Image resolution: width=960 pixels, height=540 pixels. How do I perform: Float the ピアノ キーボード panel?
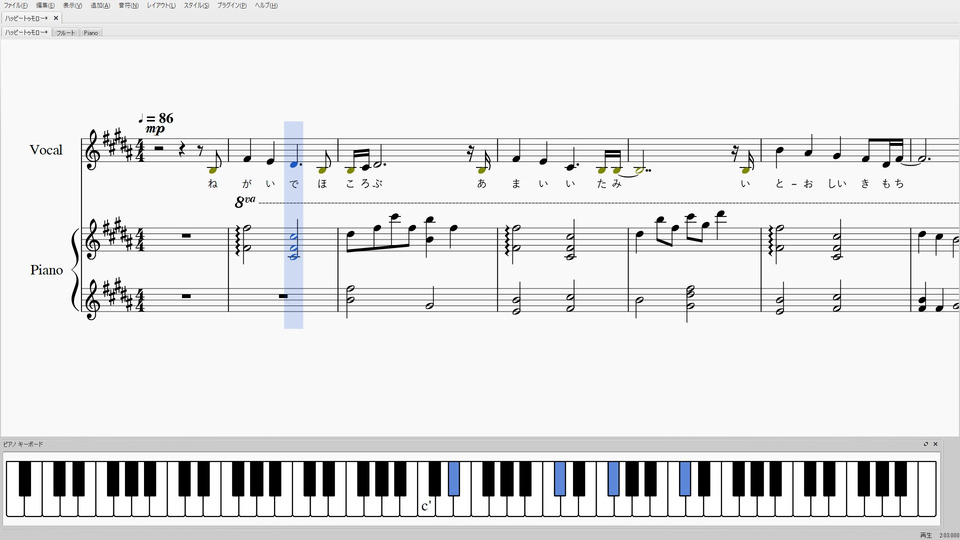pyautogui.click(x=926, y=444)
